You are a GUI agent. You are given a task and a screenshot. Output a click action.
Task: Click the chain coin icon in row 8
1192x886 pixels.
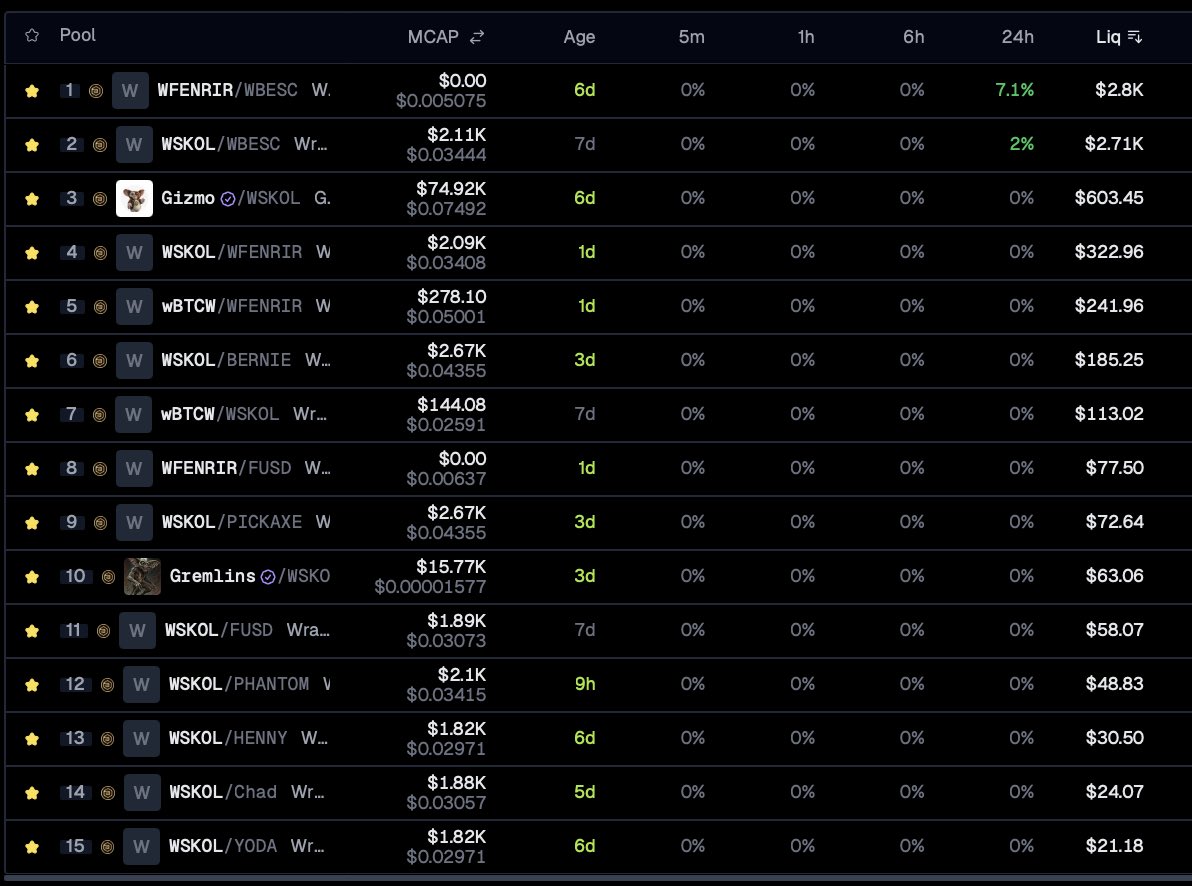point(100,468)
